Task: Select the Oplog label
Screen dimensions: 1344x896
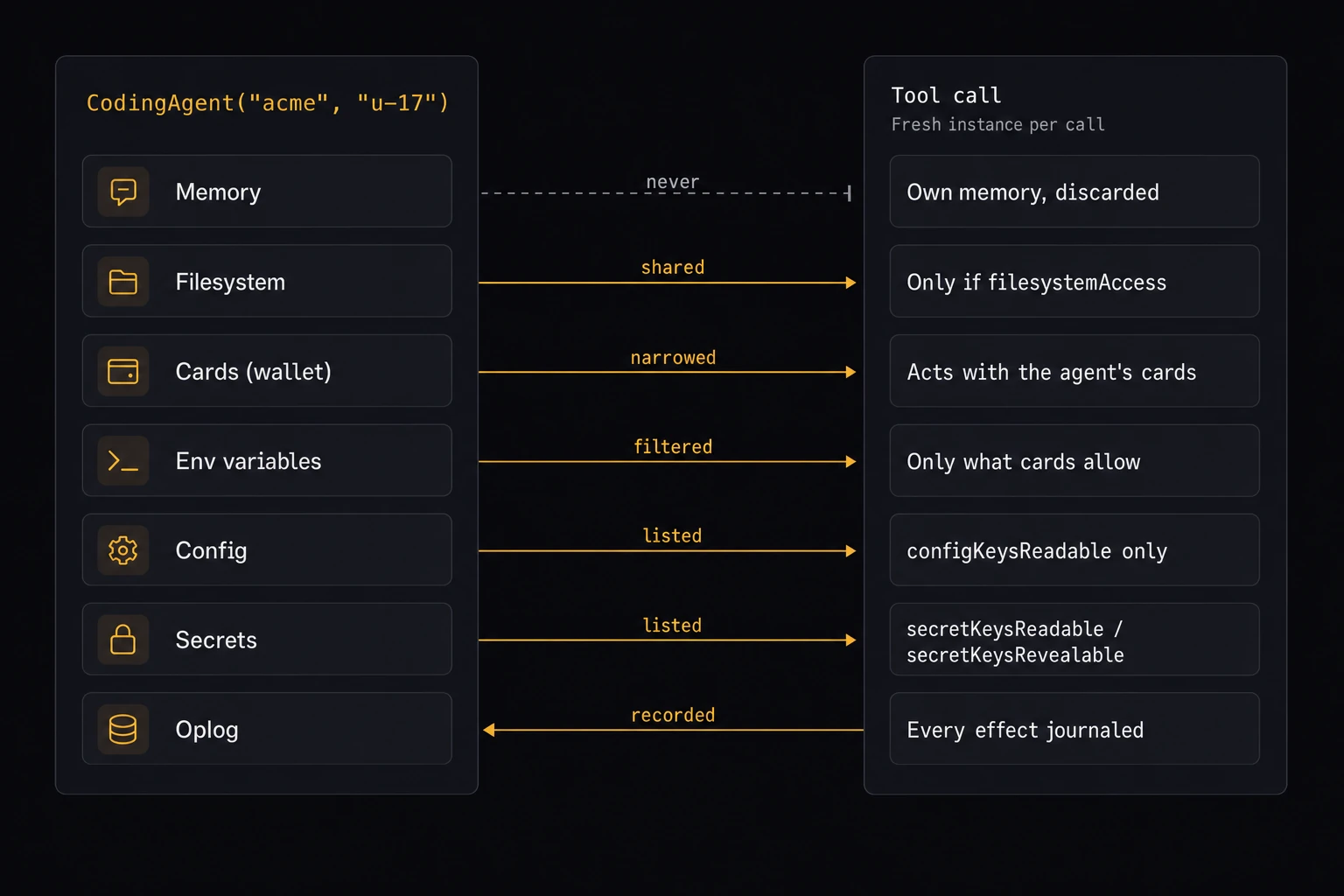Action: [206, 730]
